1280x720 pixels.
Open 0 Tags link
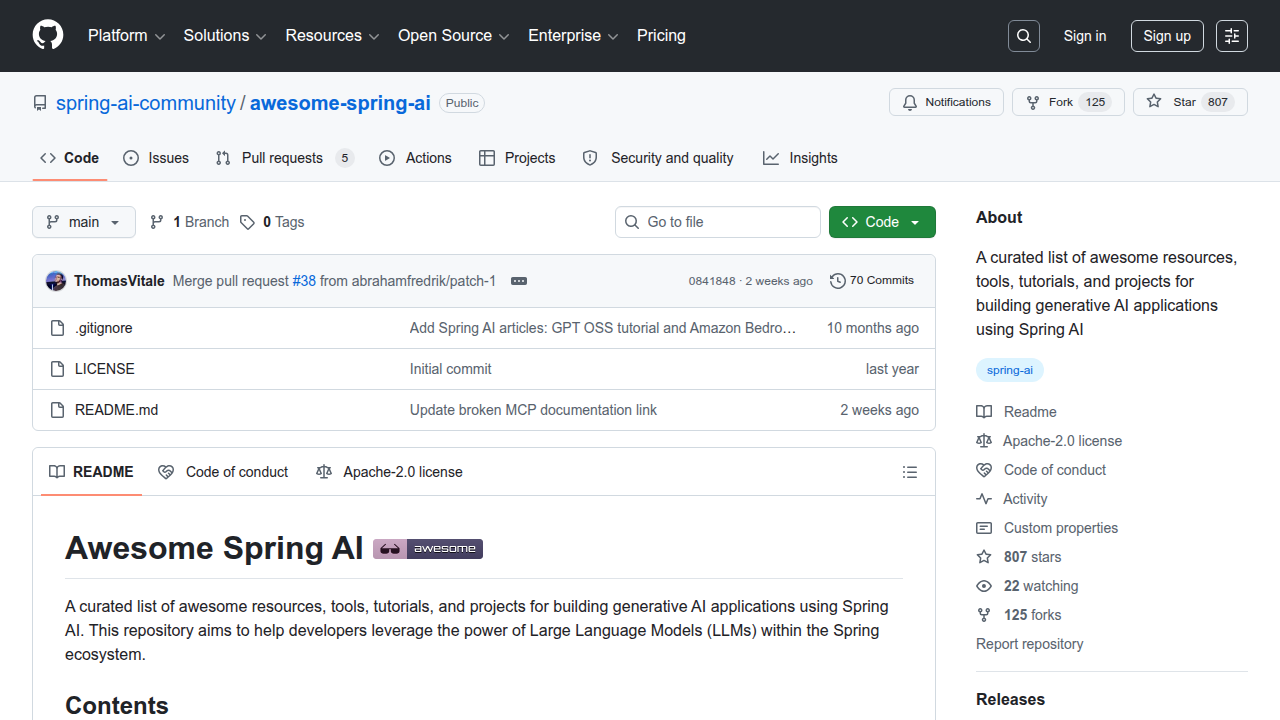point(272,222)
